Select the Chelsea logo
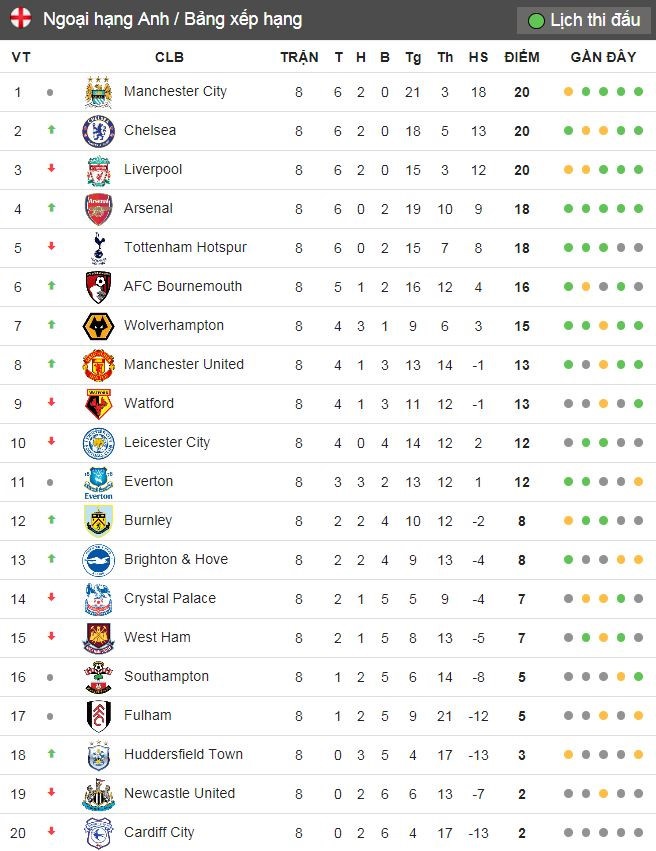Viewport: 656px width, 851px height. (97, 130)
